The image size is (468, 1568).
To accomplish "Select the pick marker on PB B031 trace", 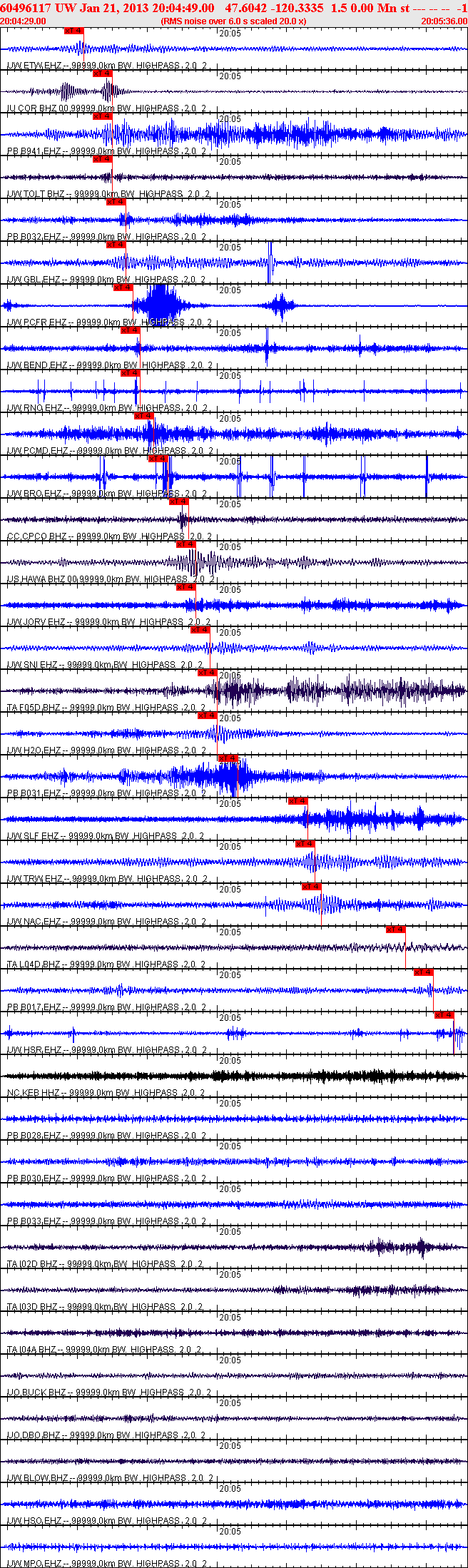I will [227, 758].
